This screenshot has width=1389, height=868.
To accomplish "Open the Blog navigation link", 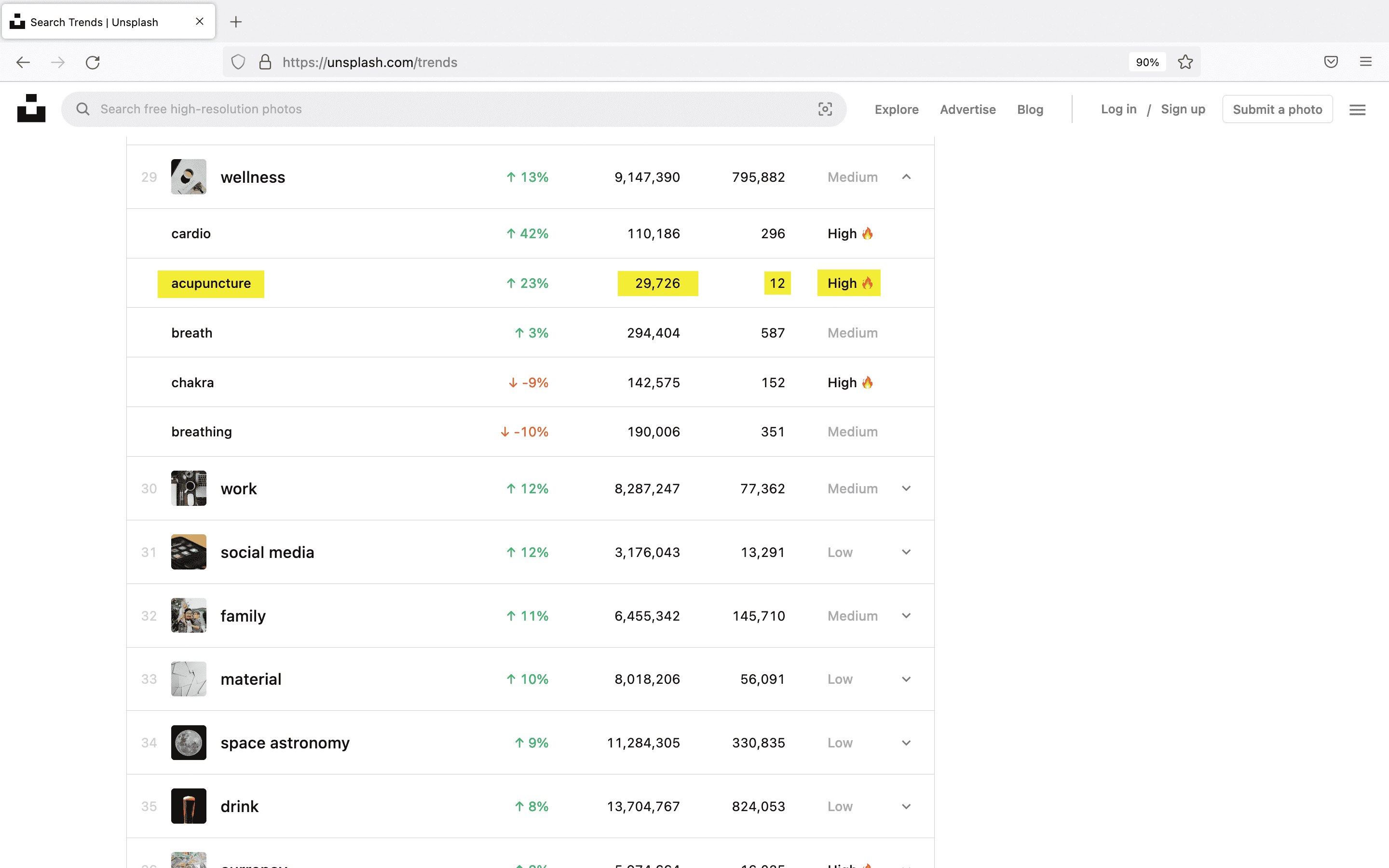I will [1030, 109].
